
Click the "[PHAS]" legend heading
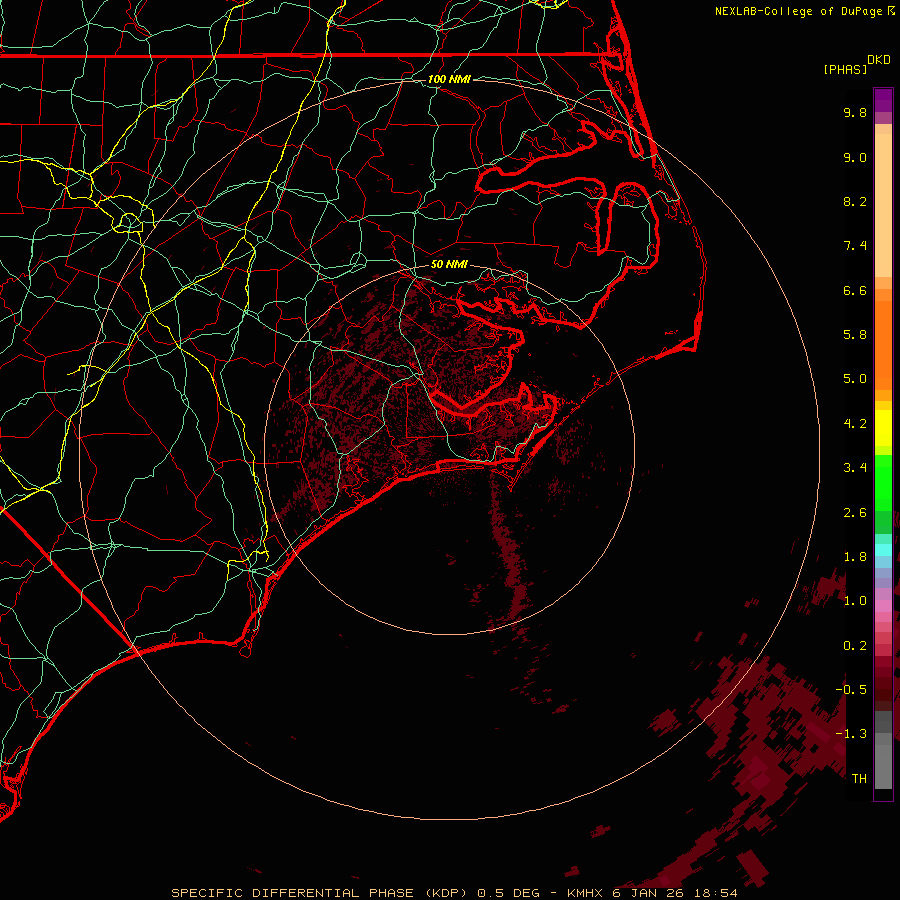pyautogui.click(x=845, y=70)
